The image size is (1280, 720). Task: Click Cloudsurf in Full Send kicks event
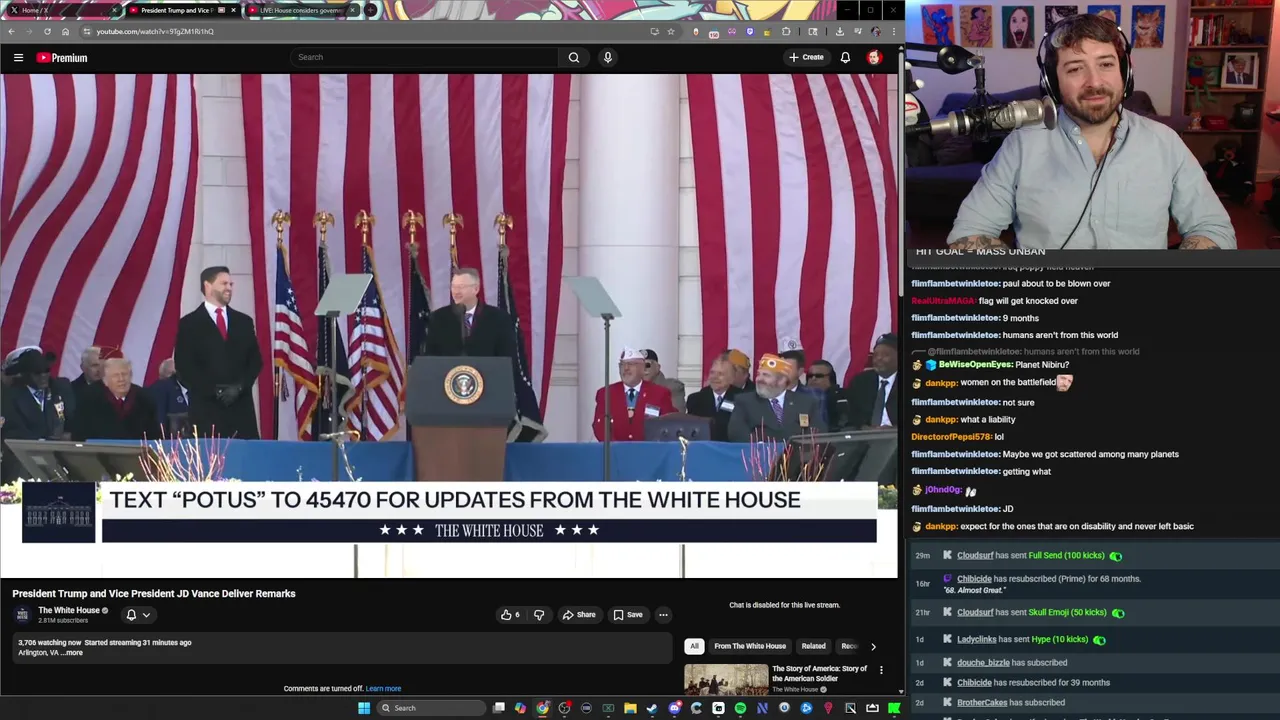click(975, 556)
